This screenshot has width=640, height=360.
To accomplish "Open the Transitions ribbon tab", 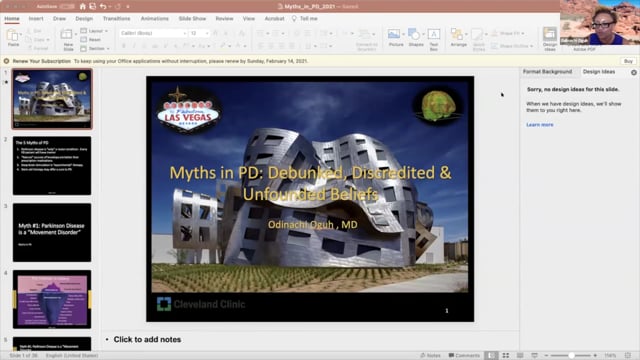I will pos(116,19).
